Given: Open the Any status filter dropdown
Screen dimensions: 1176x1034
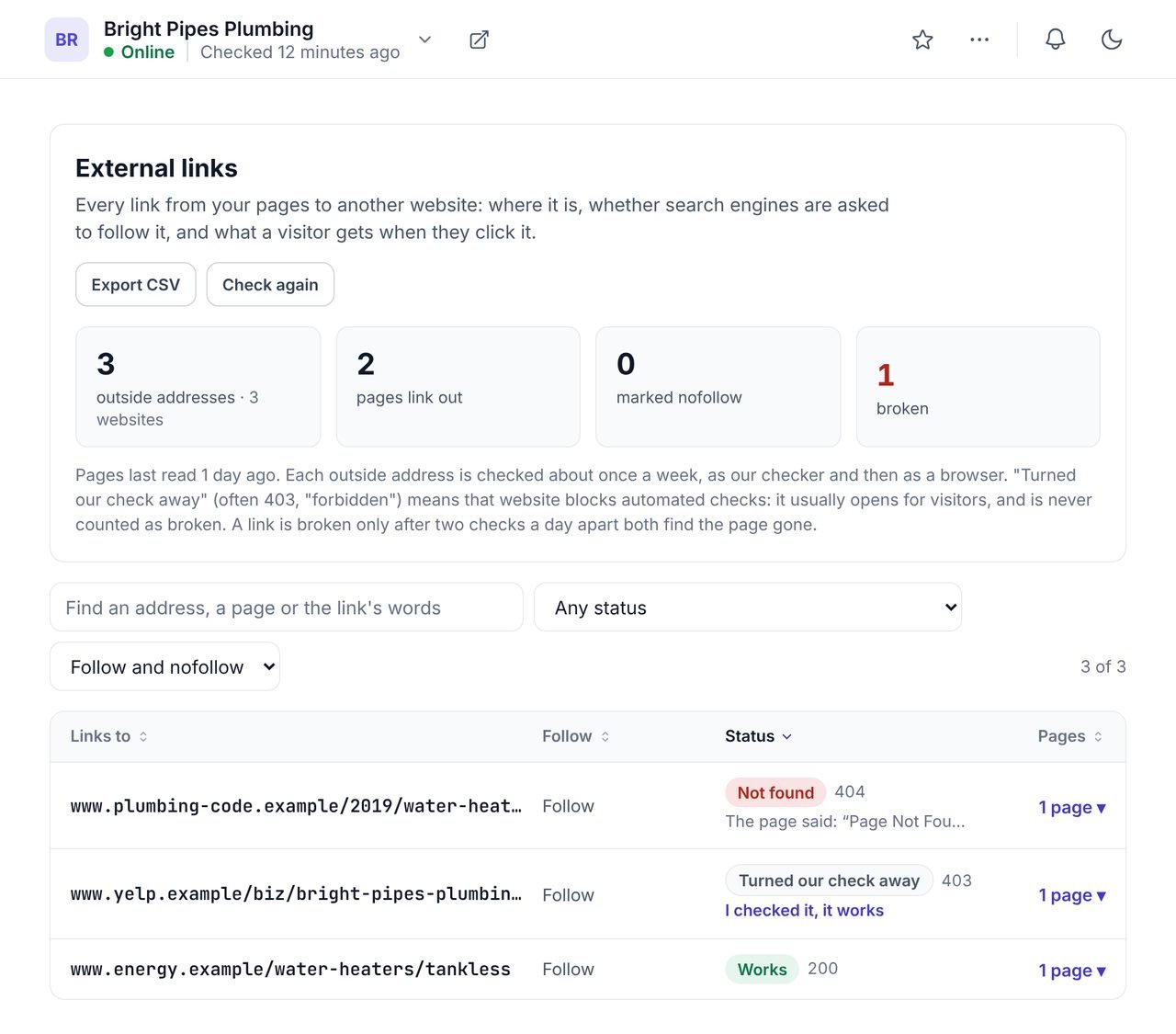Looking at the screenshot, I should pos(748,608).
